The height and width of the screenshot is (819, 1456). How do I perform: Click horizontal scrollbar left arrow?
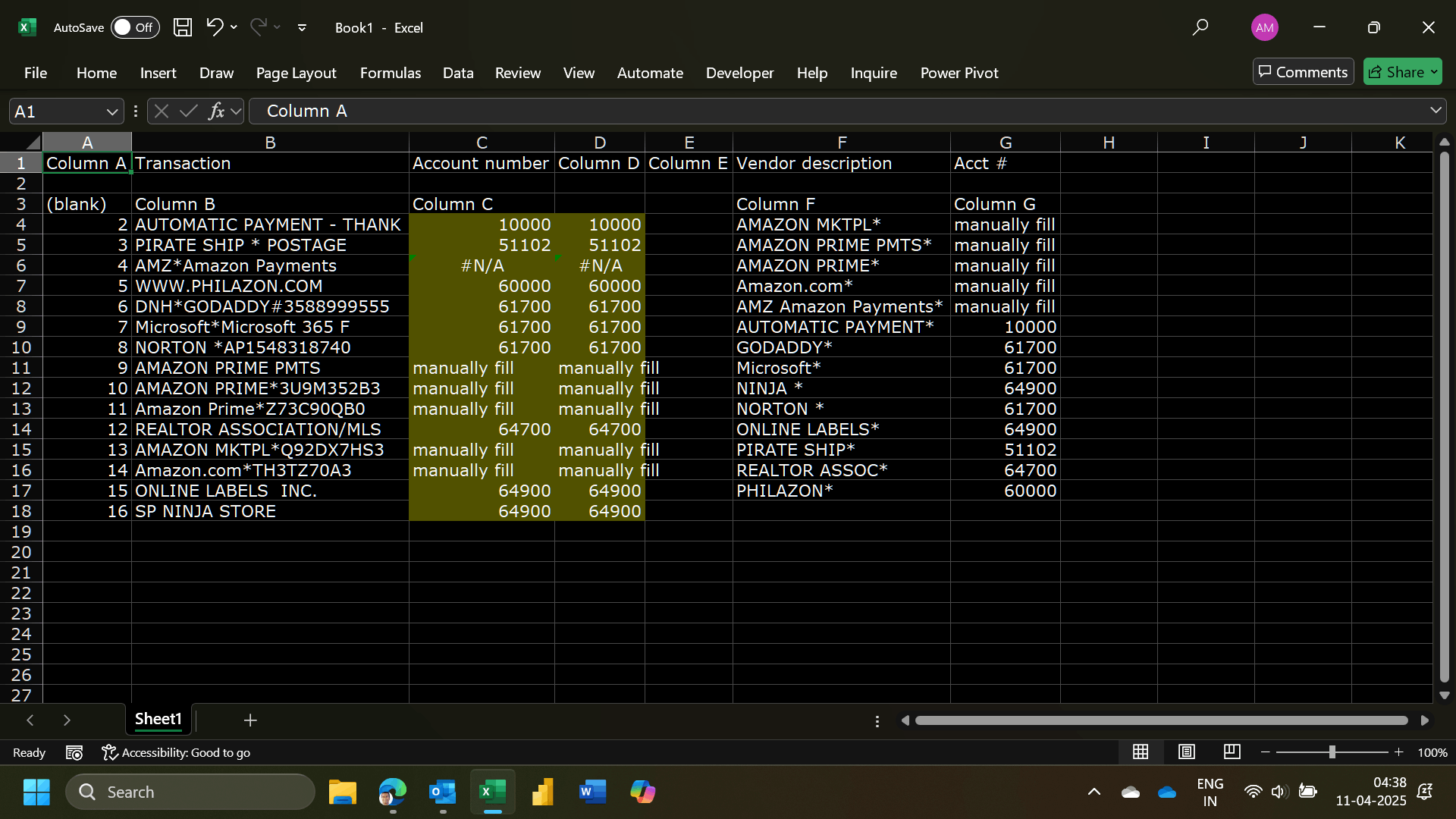[x=905, y=720]
